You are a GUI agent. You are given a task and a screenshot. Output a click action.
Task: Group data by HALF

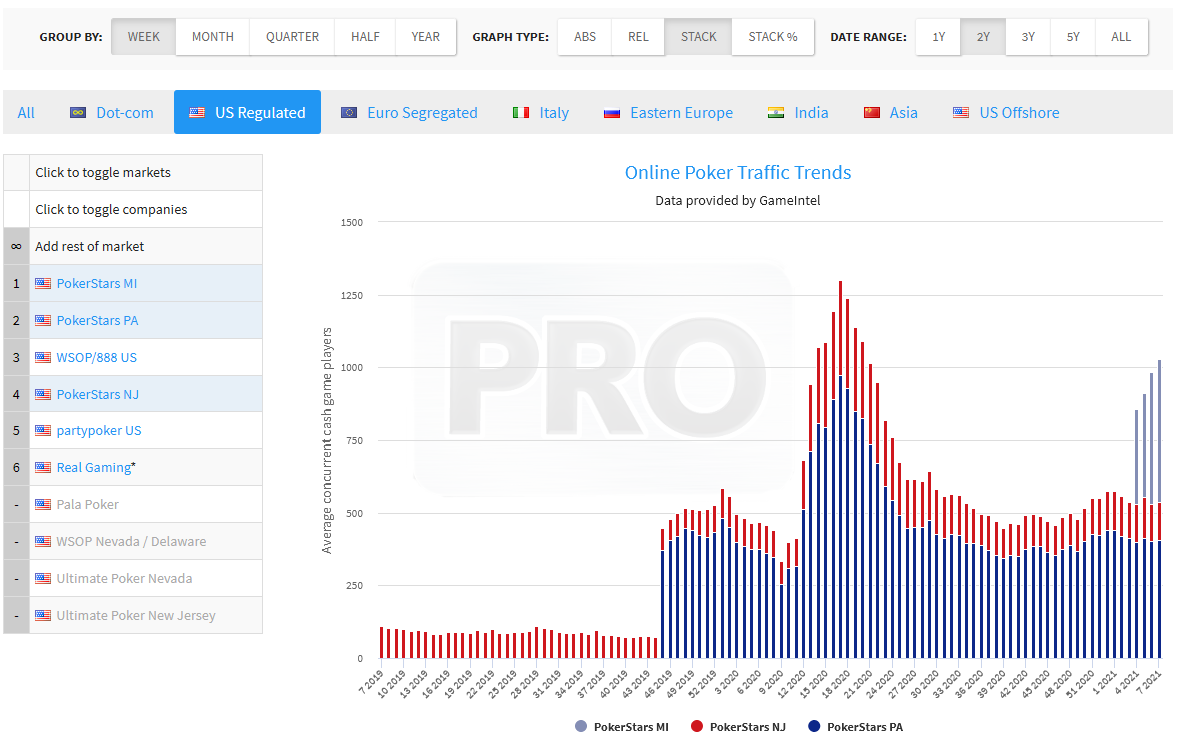[365, 37]
